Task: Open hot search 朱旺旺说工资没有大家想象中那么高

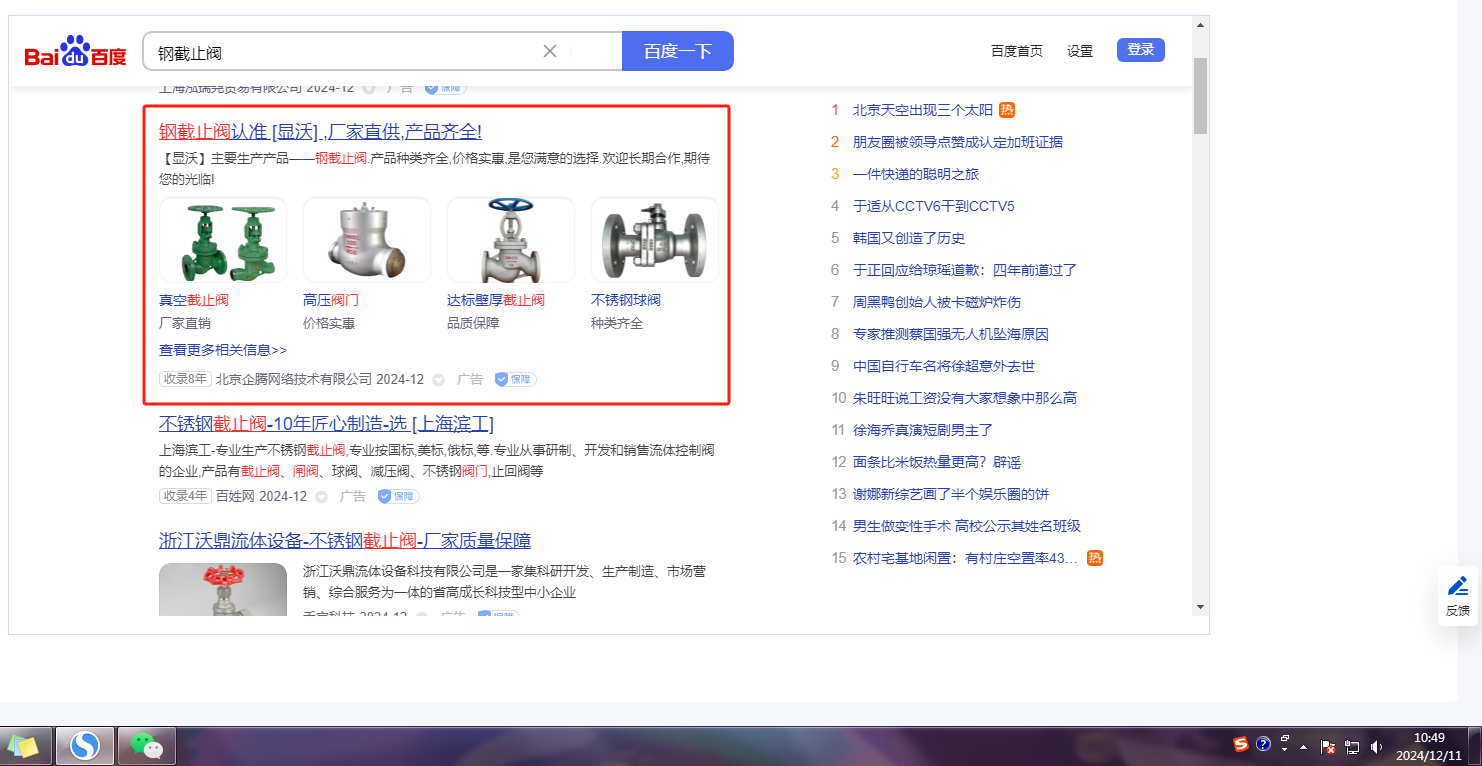Action: [965, 398]
